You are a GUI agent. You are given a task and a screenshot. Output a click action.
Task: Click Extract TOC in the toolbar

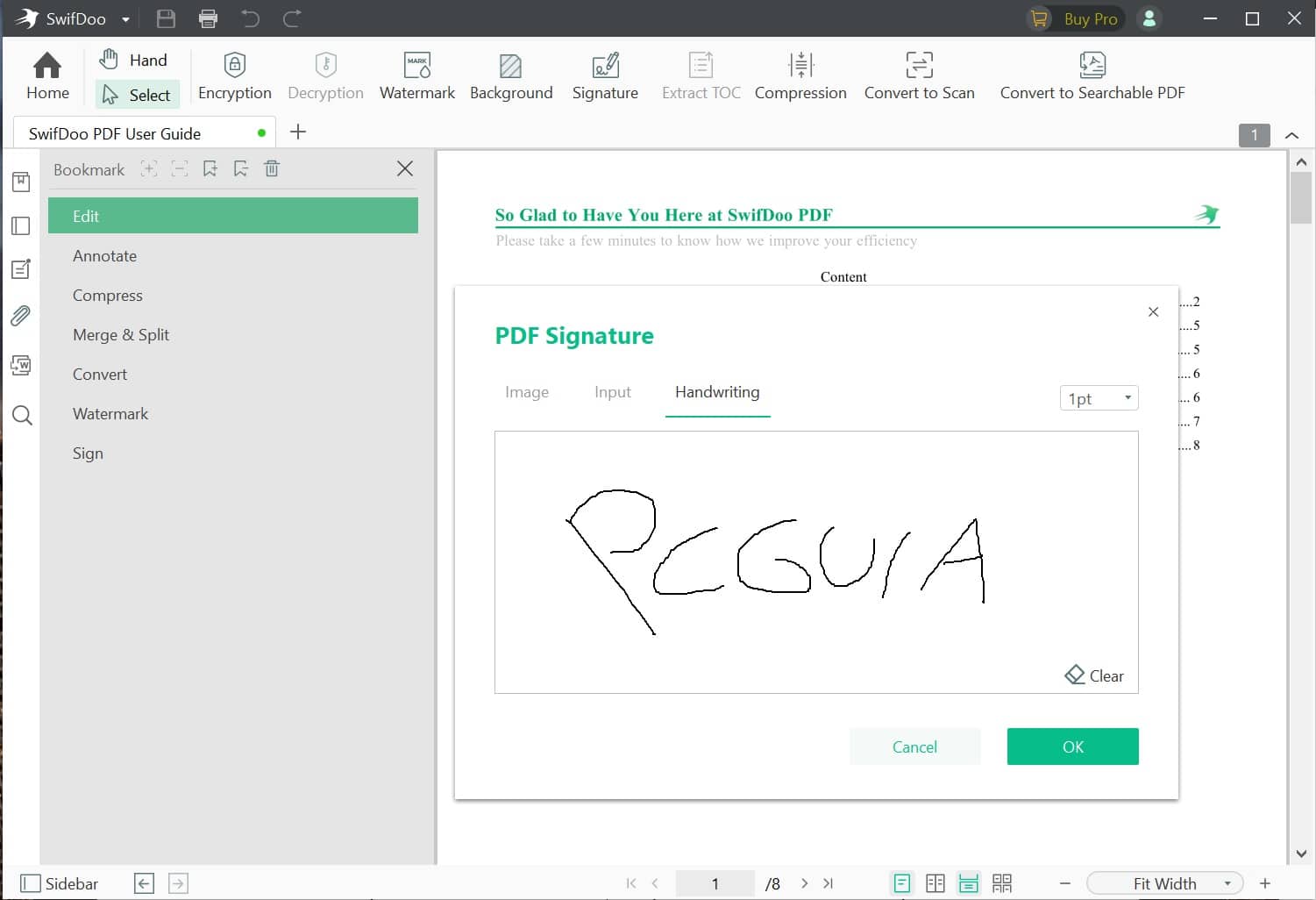701,75
